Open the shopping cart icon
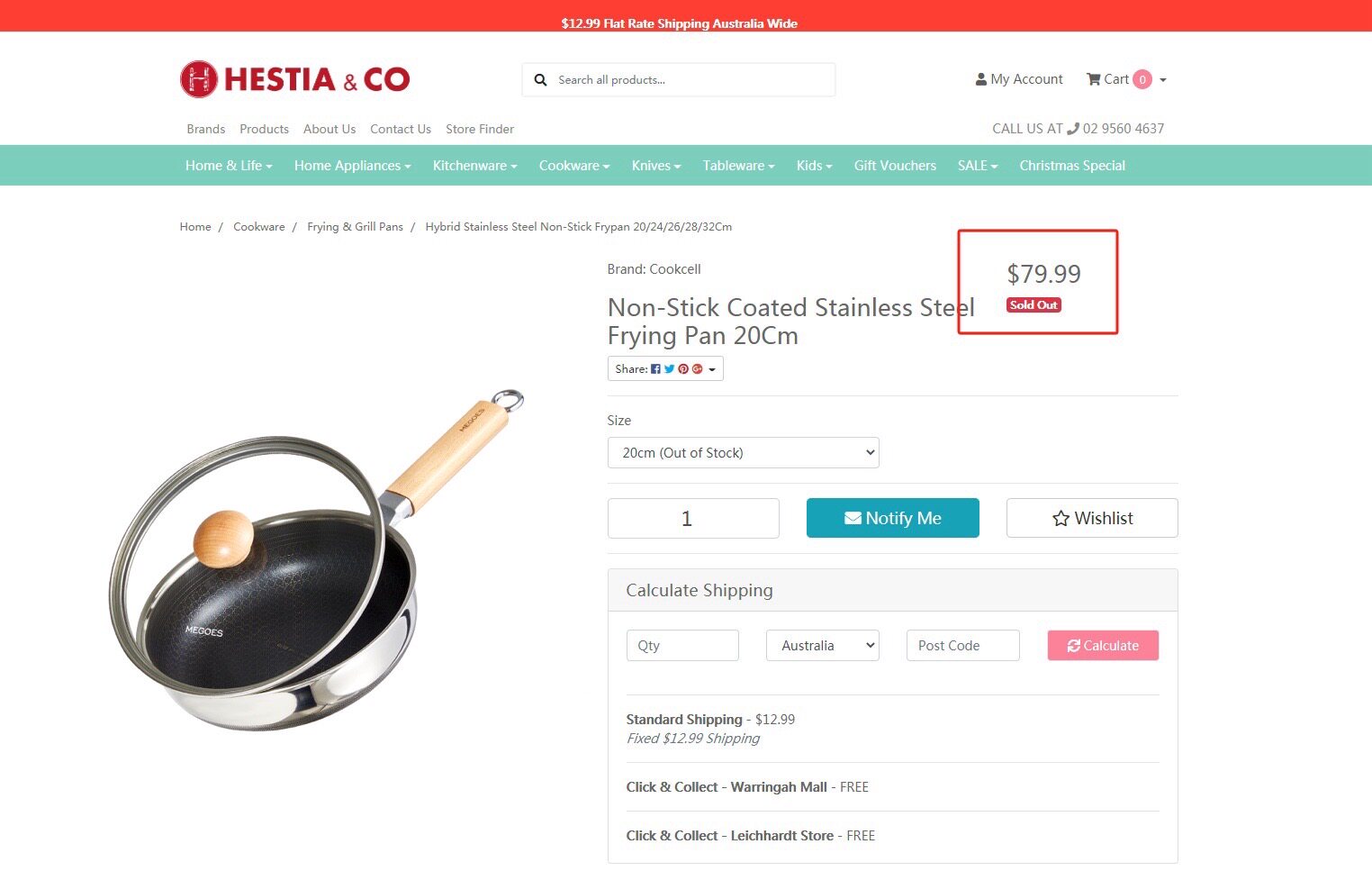 pos(1093,79)
